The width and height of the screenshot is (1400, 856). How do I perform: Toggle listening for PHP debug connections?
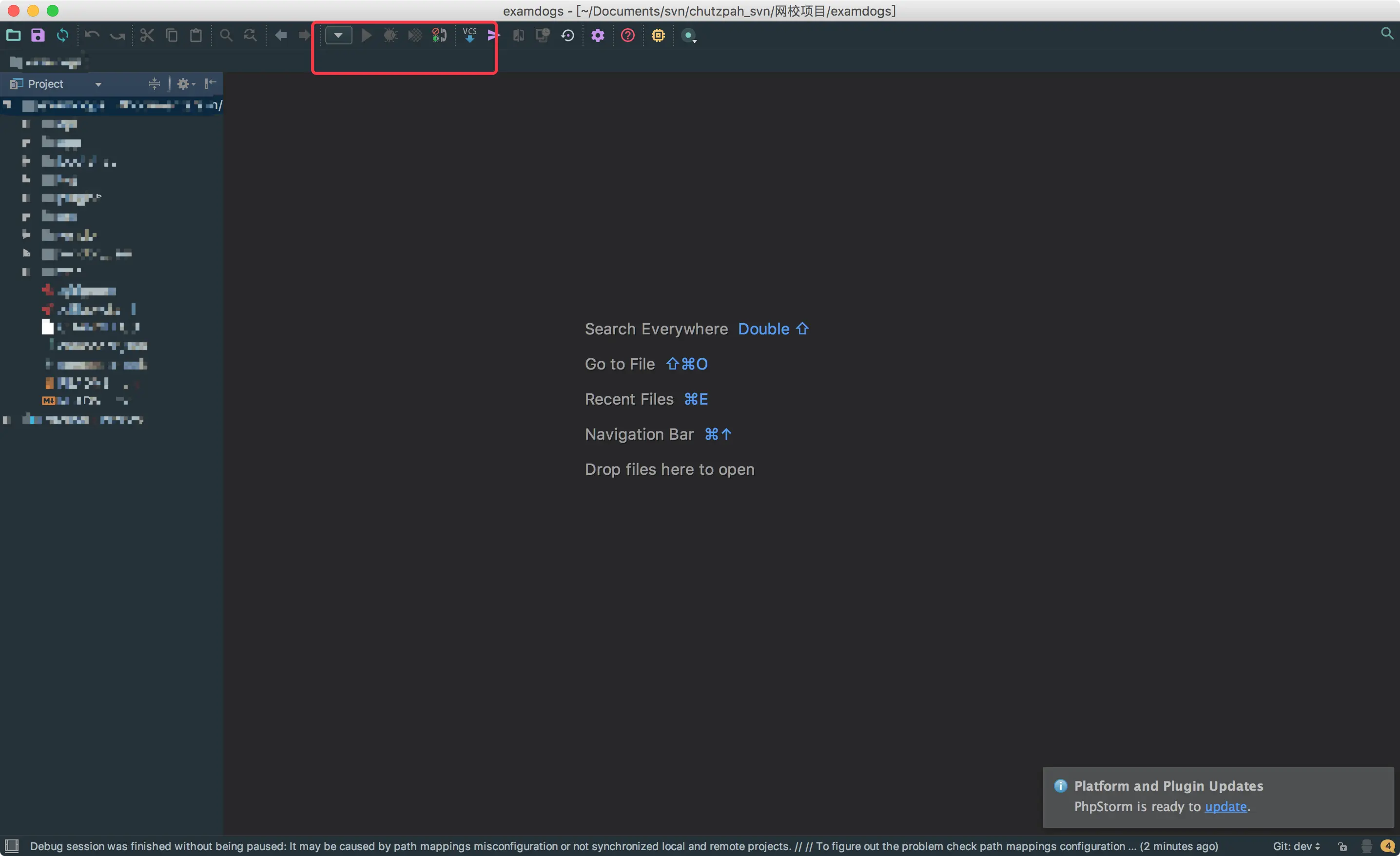pos(439,35)
